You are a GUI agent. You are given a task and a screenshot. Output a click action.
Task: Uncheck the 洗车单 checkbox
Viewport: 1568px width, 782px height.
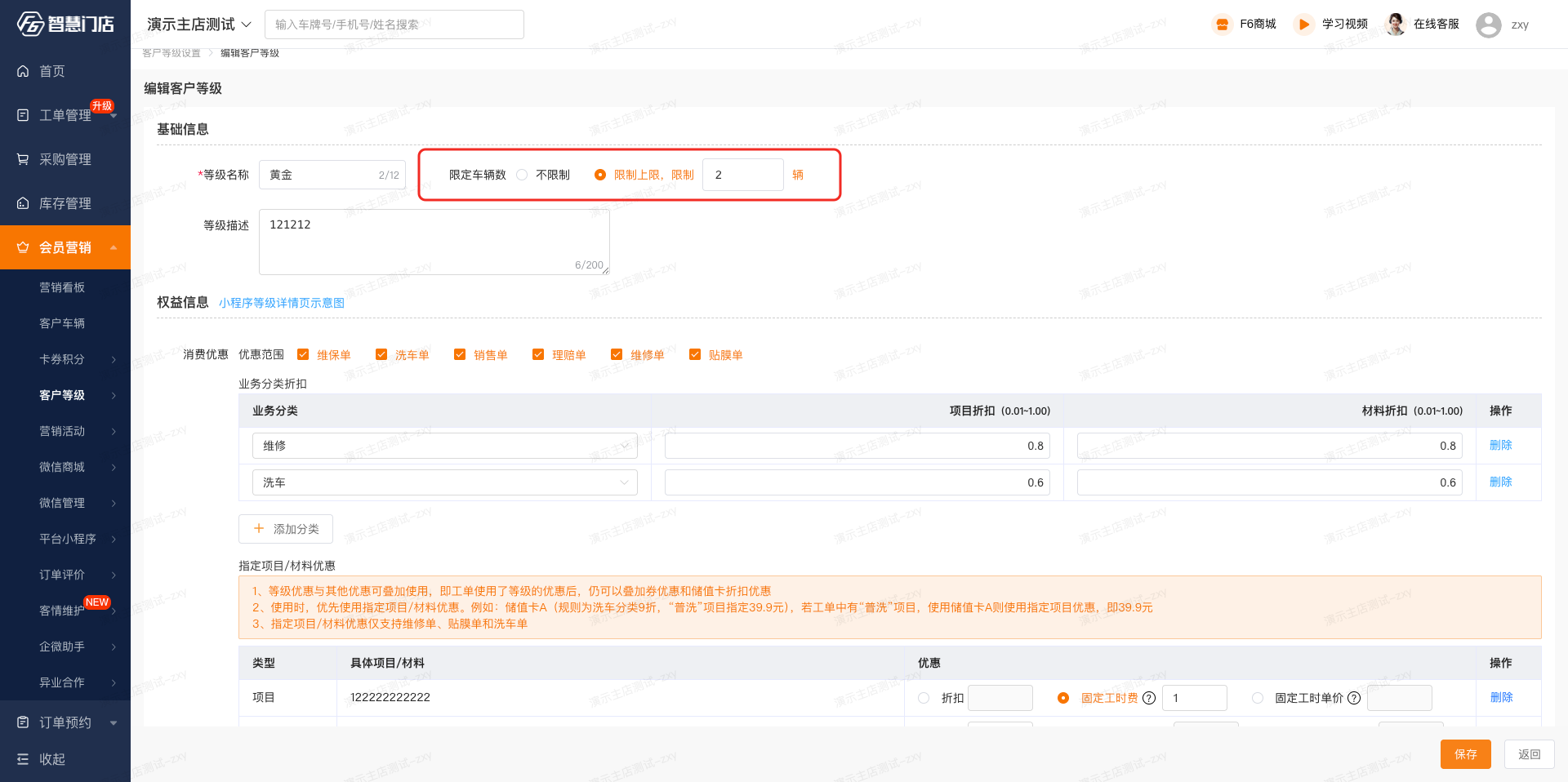tap(381, 355)
